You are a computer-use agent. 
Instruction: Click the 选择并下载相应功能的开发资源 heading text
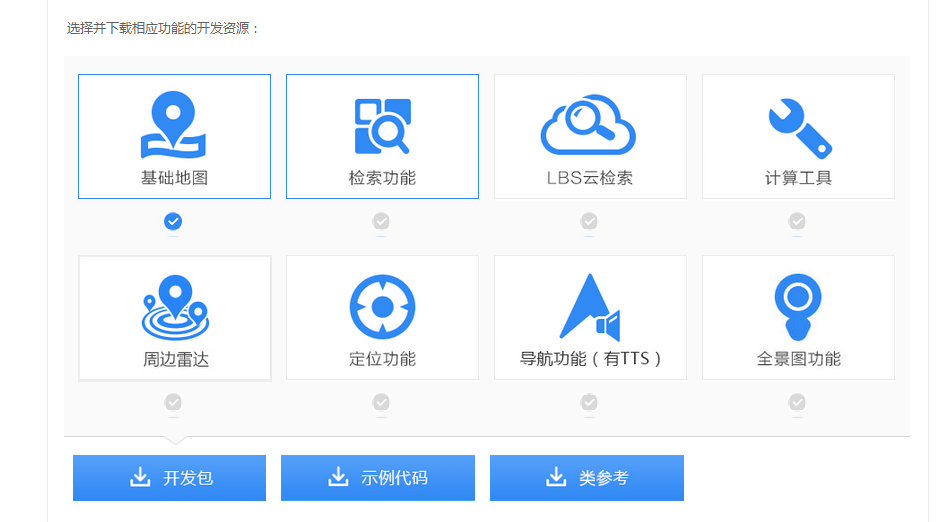[x=162, y=28]
